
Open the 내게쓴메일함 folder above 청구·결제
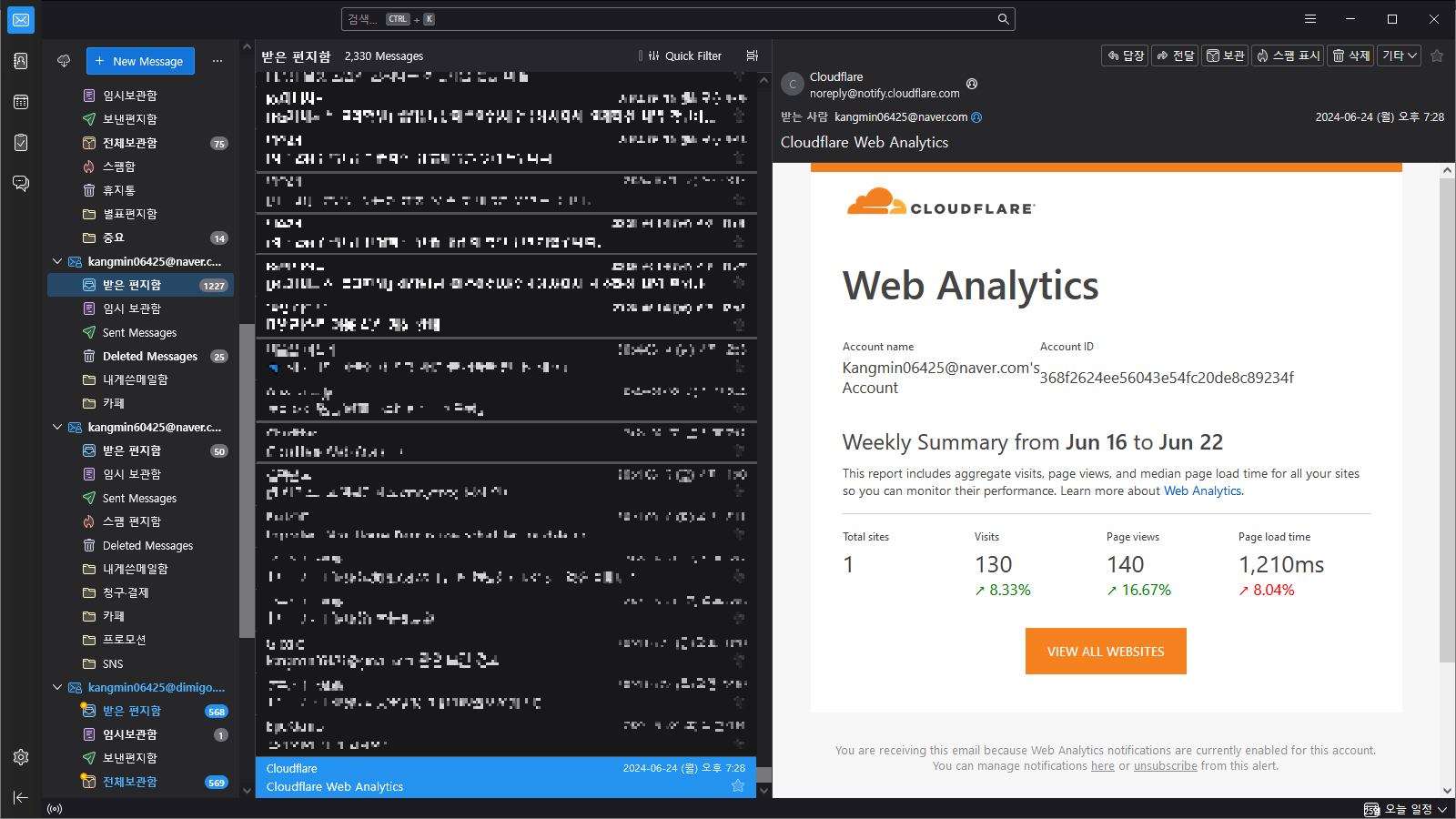pos(141,569)
